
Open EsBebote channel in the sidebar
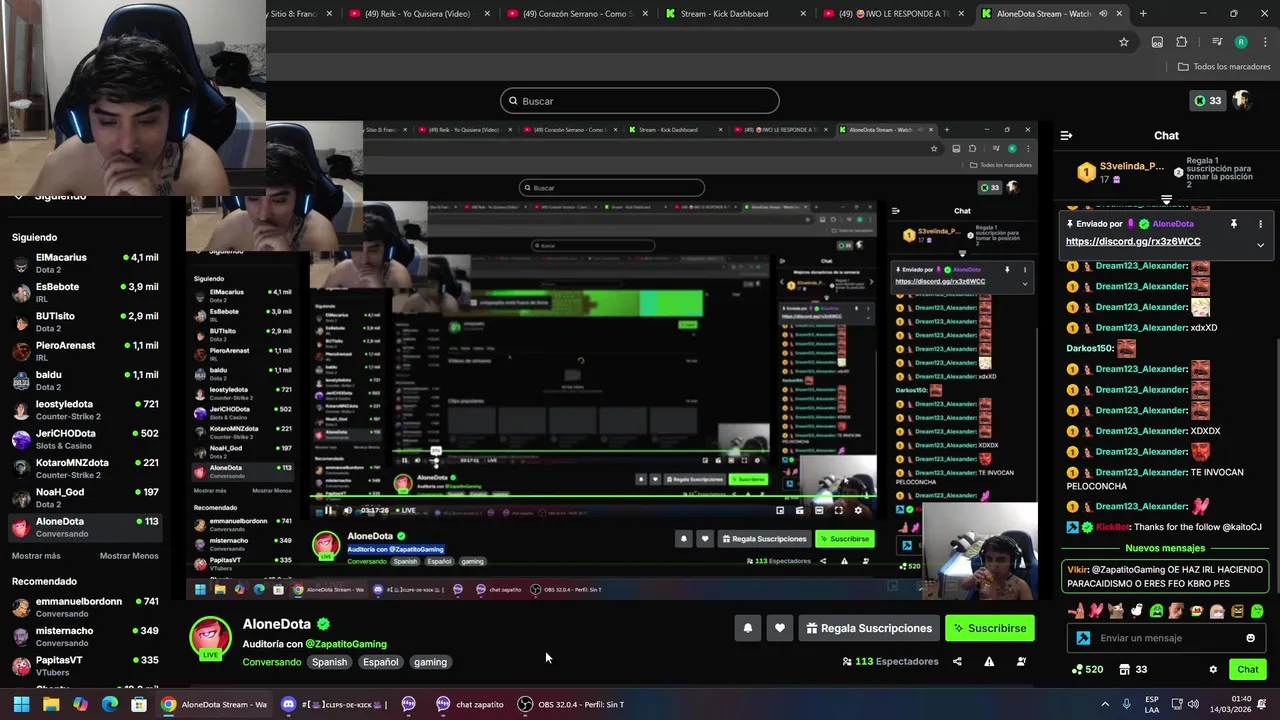click(x=85, y=292)
